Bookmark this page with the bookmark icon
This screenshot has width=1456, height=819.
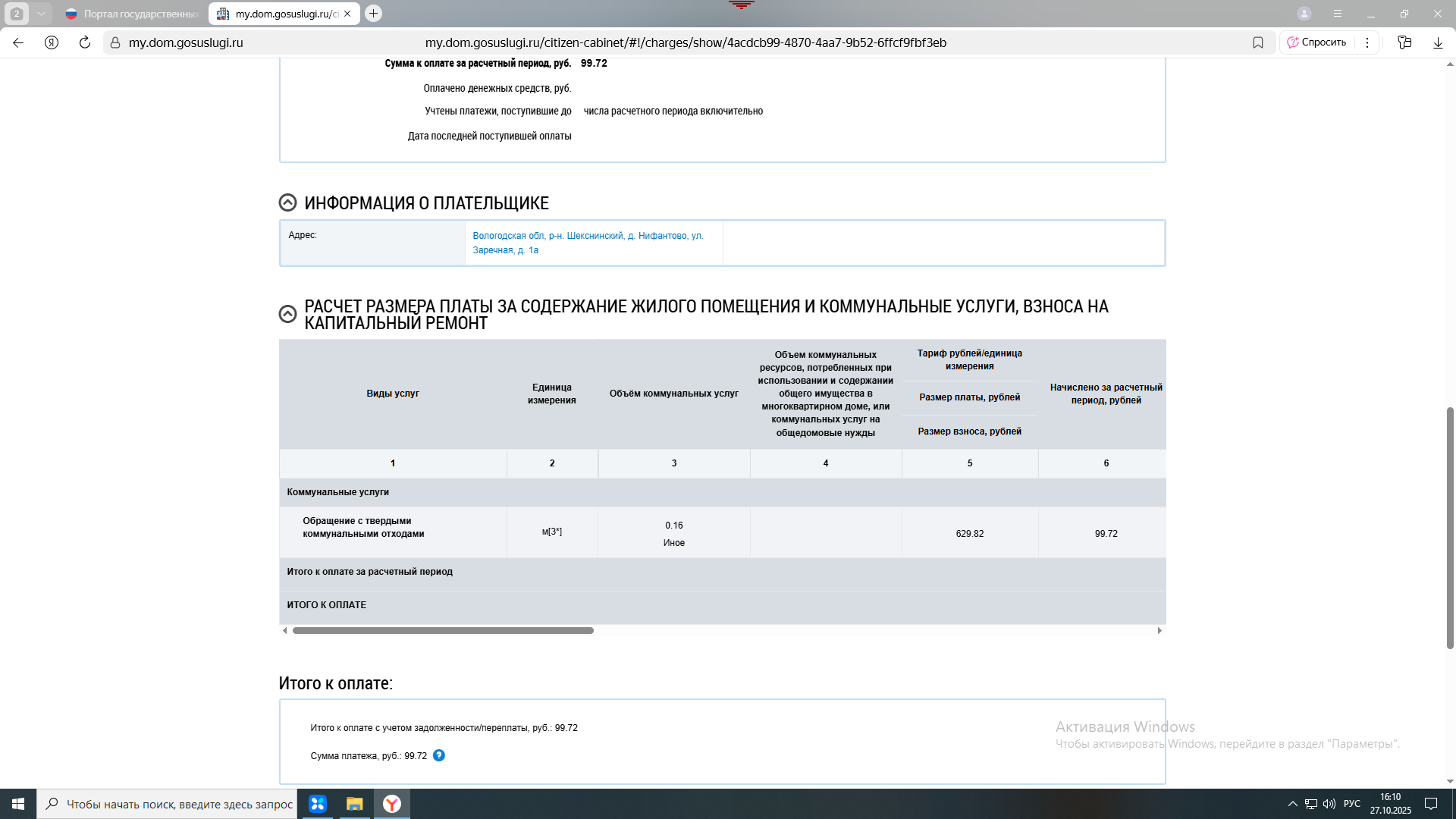[1258, 42]
